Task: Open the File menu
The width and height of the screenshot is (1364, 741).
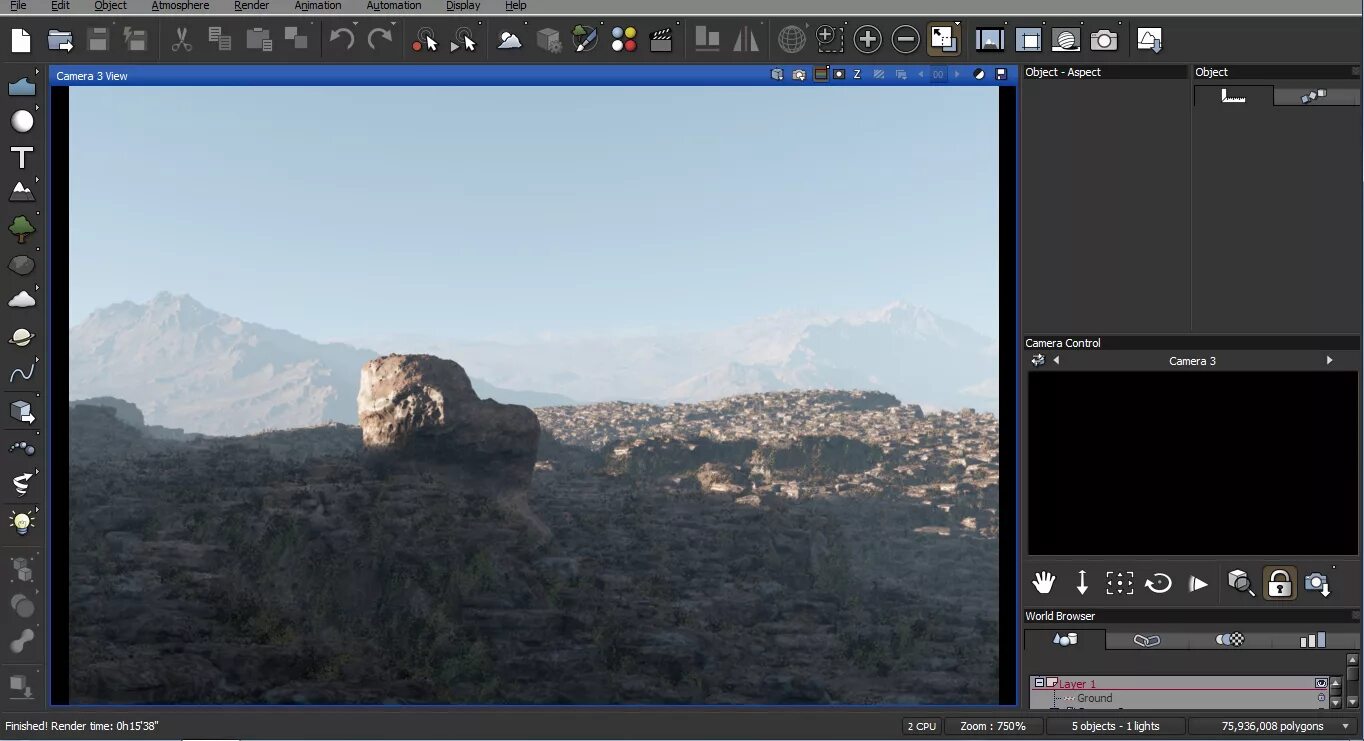Action: pos(18,6)
